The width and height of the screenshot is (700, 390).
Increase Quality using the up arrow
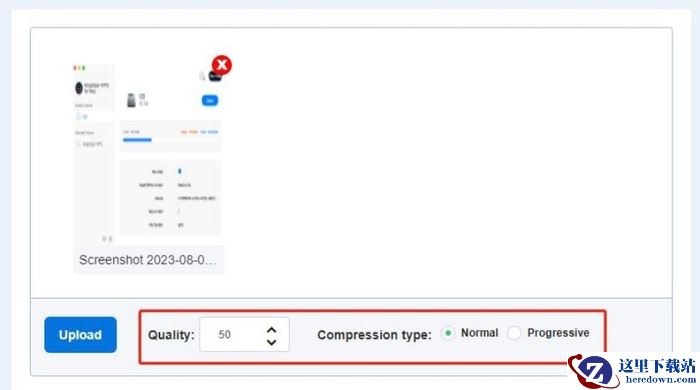click(271, 330)
